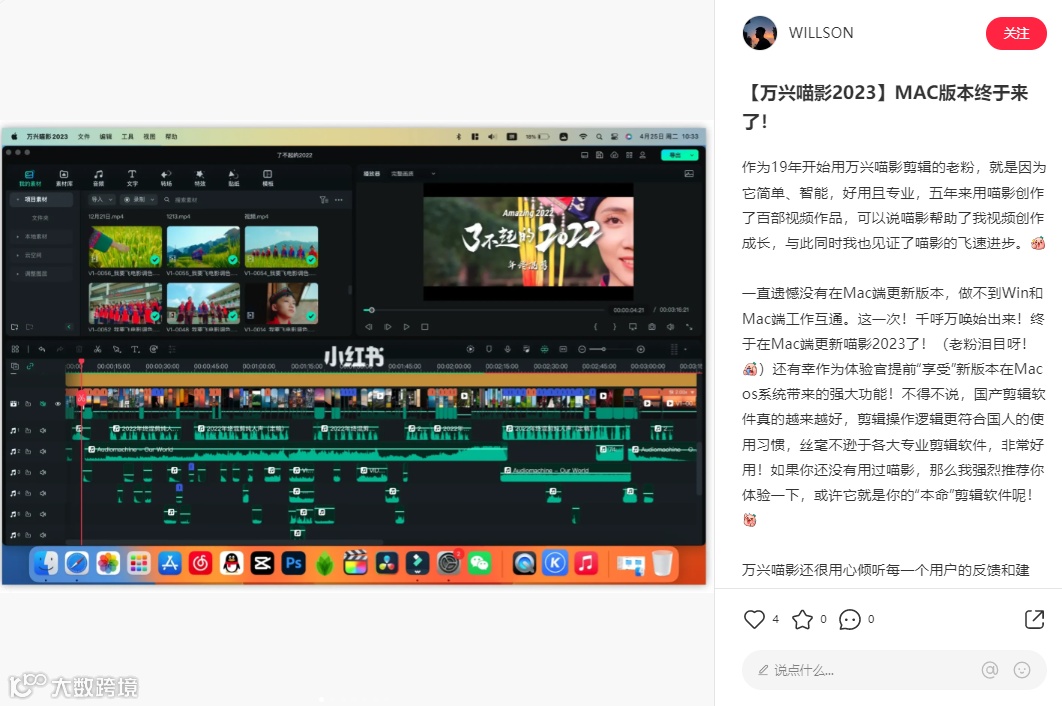Open the 音频 audio panel
The height and width of the screenshot is (706, 1062).
(100, 178)
